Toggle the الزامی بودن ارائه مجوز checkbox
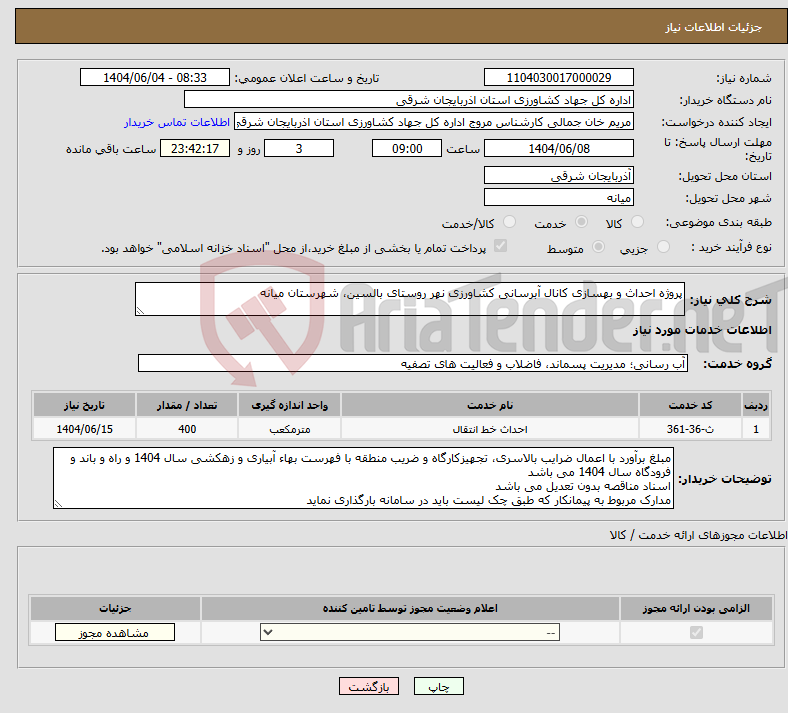The image size is (788, 713). tap(696, 633)
